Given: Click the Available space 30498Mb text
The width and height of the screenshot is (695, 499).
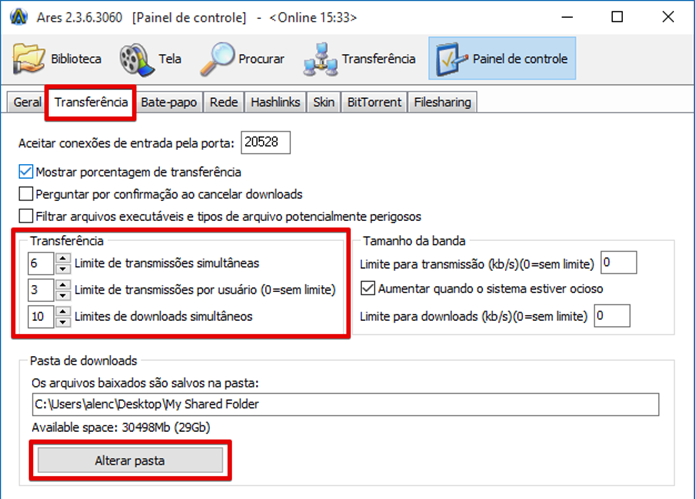Looking at the screenshot, I should click(x=121, y=427).
